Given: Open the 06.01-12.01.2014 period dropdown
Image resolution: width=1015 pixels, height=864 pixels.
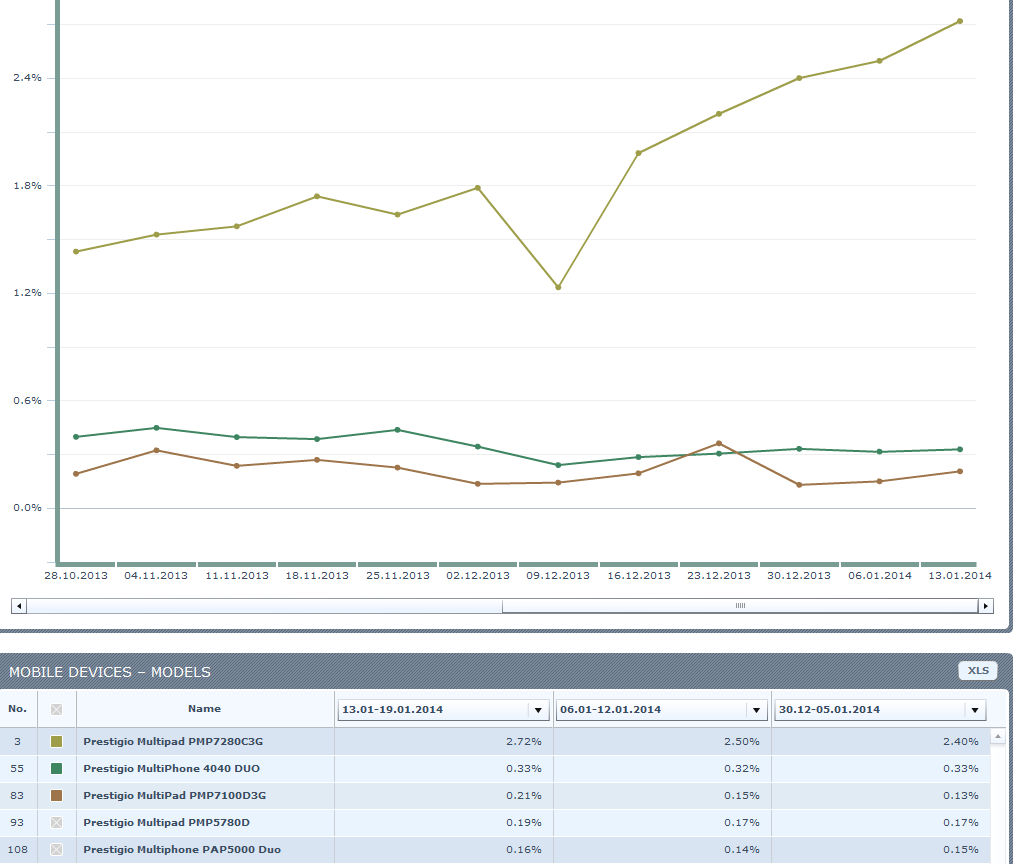Looking at the screenshot, I should [x=757, y=710].
